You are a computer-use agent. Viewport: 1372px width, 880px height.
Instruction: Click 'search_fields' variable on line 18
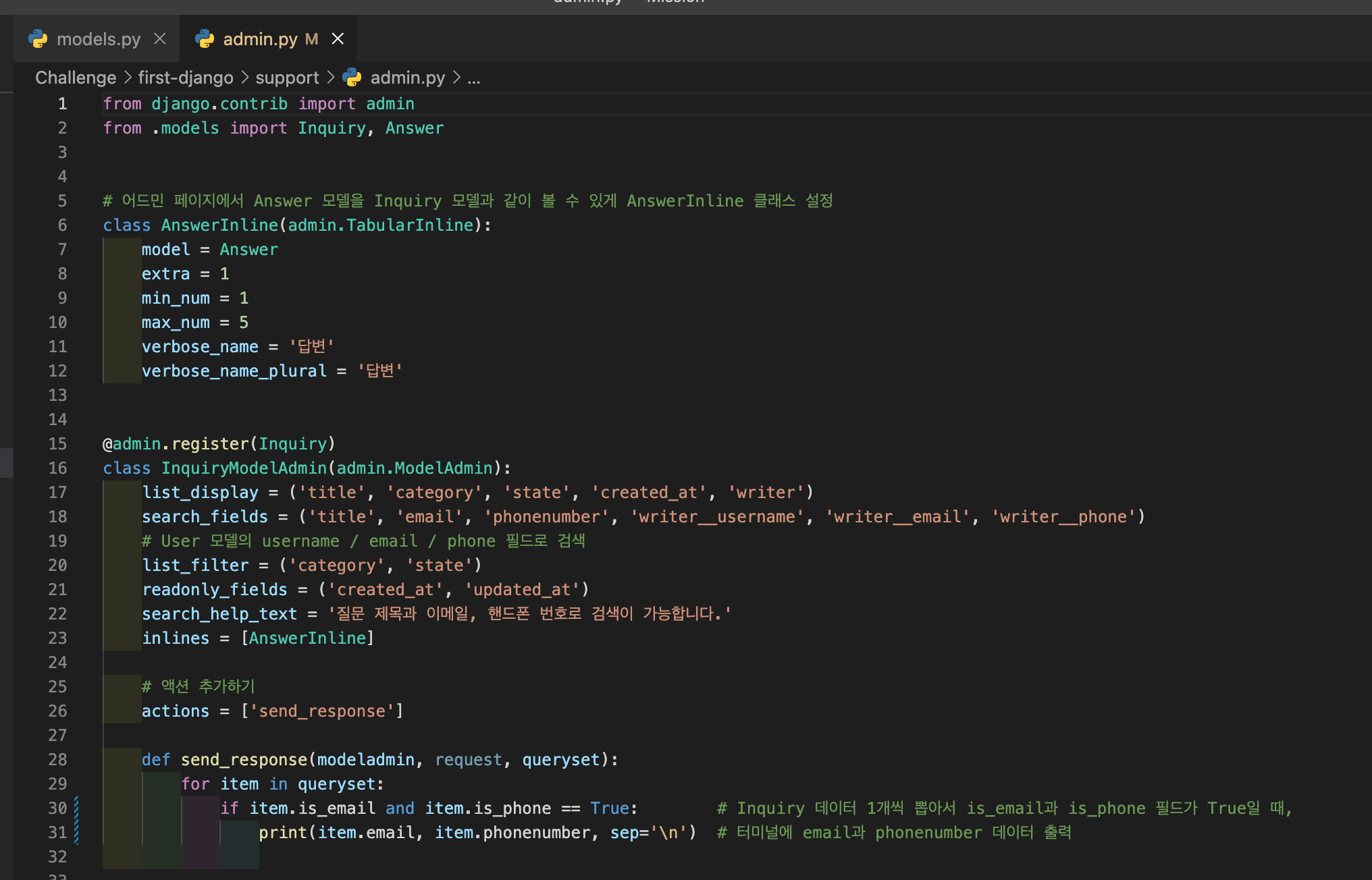click(205, 517)
